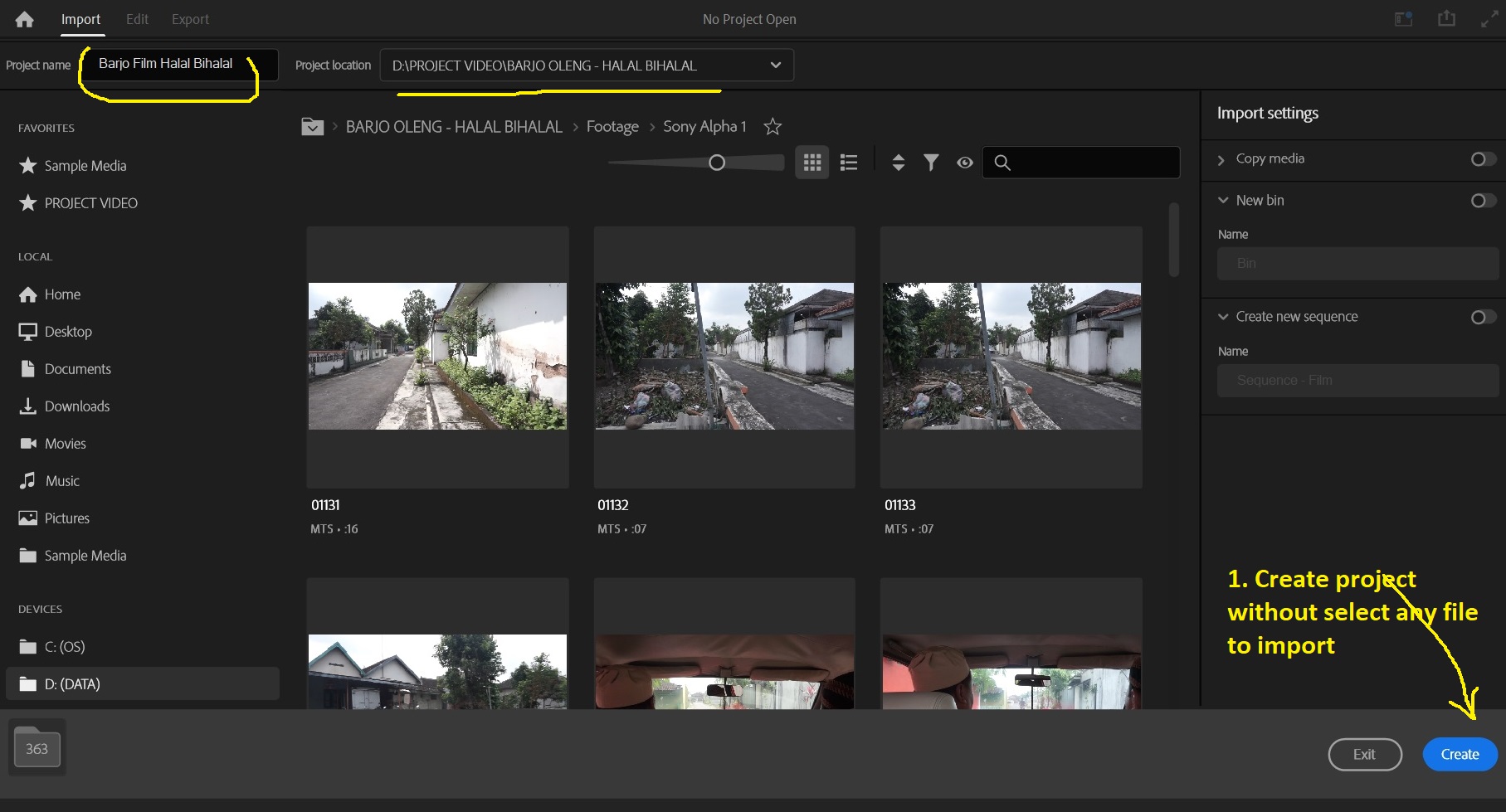Click the Exit button

point(1364,754)
